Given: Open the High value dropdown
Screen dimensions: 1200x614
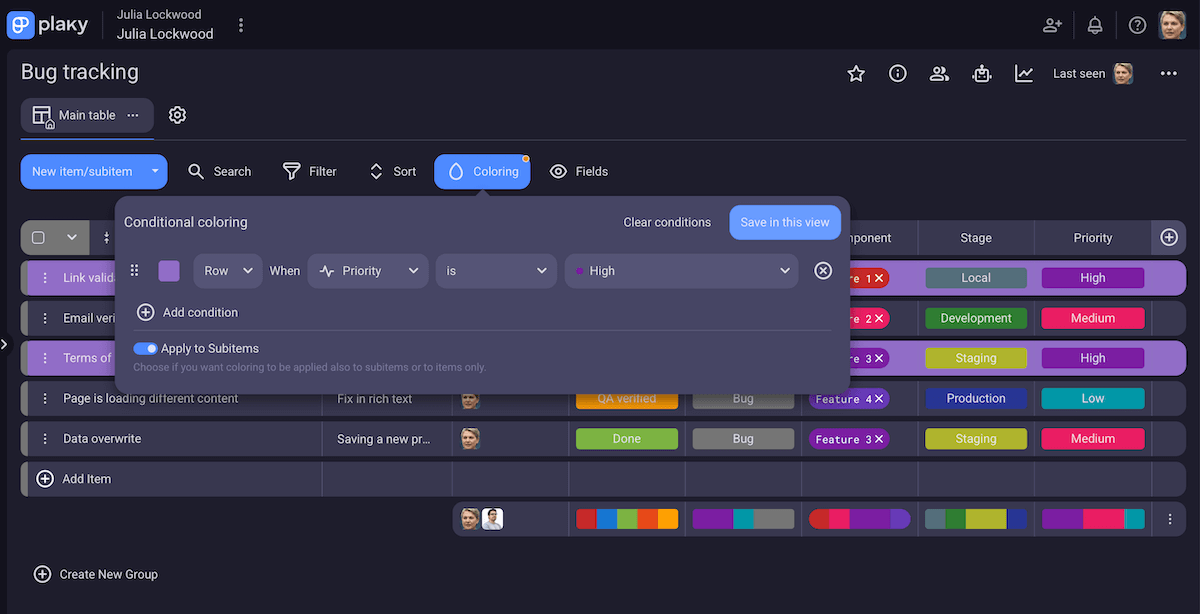Looking at the screenshot, I should [681, 270].
